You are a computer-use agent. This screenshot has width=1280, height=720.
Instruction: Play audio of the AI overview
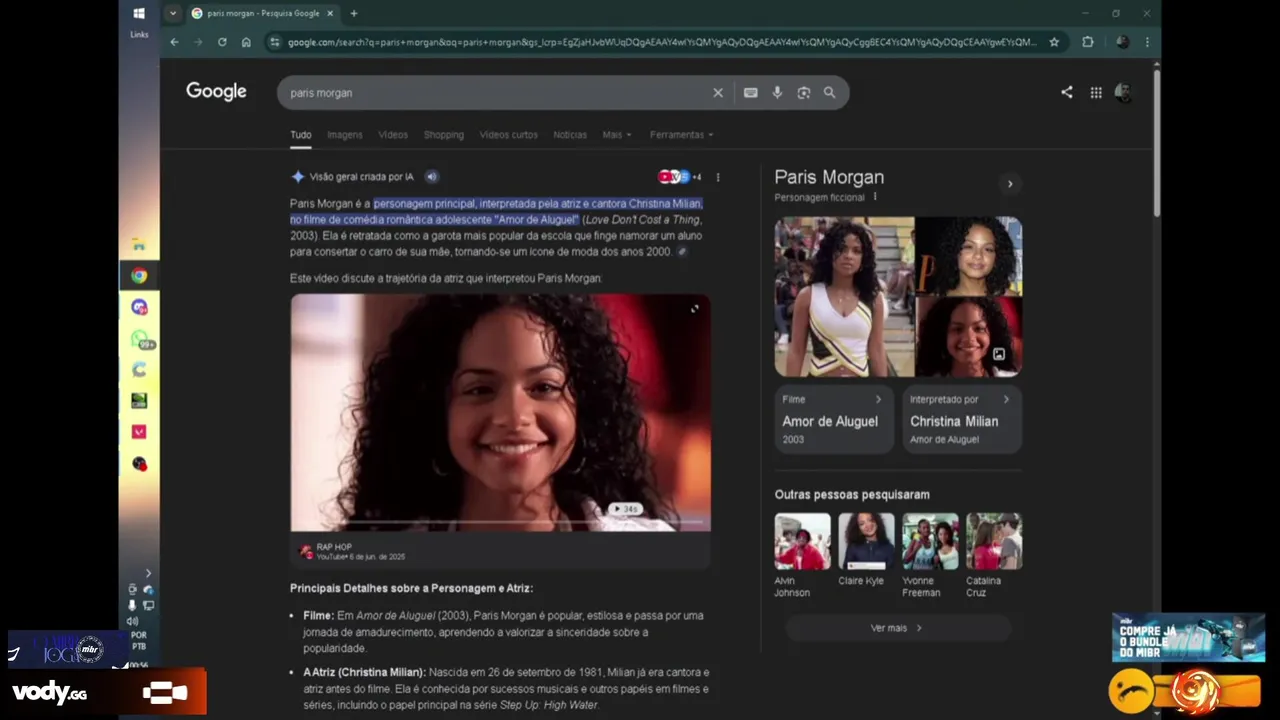point(431,177)
